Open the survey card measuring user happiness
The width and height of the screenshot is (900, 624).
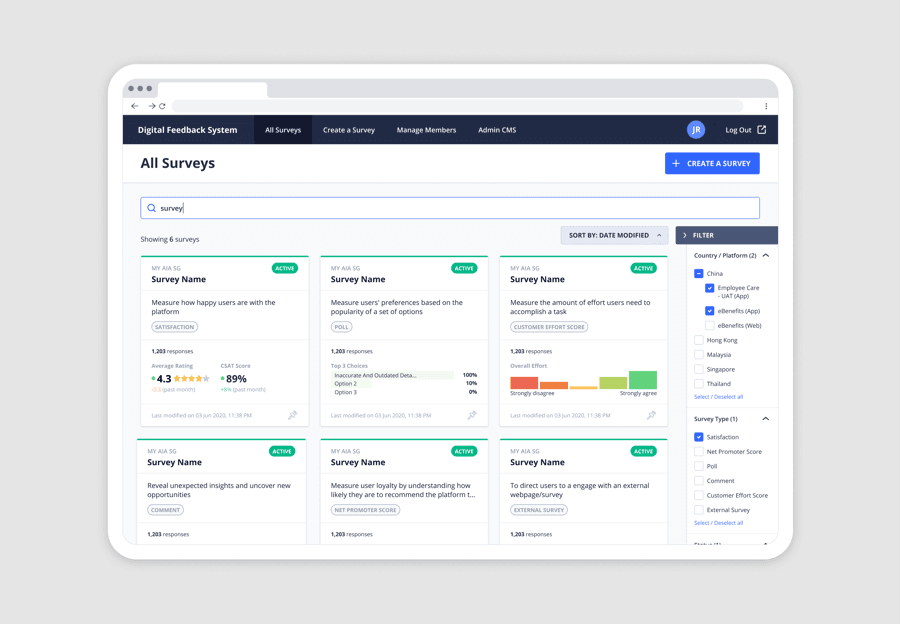click(x=224, y=341)
